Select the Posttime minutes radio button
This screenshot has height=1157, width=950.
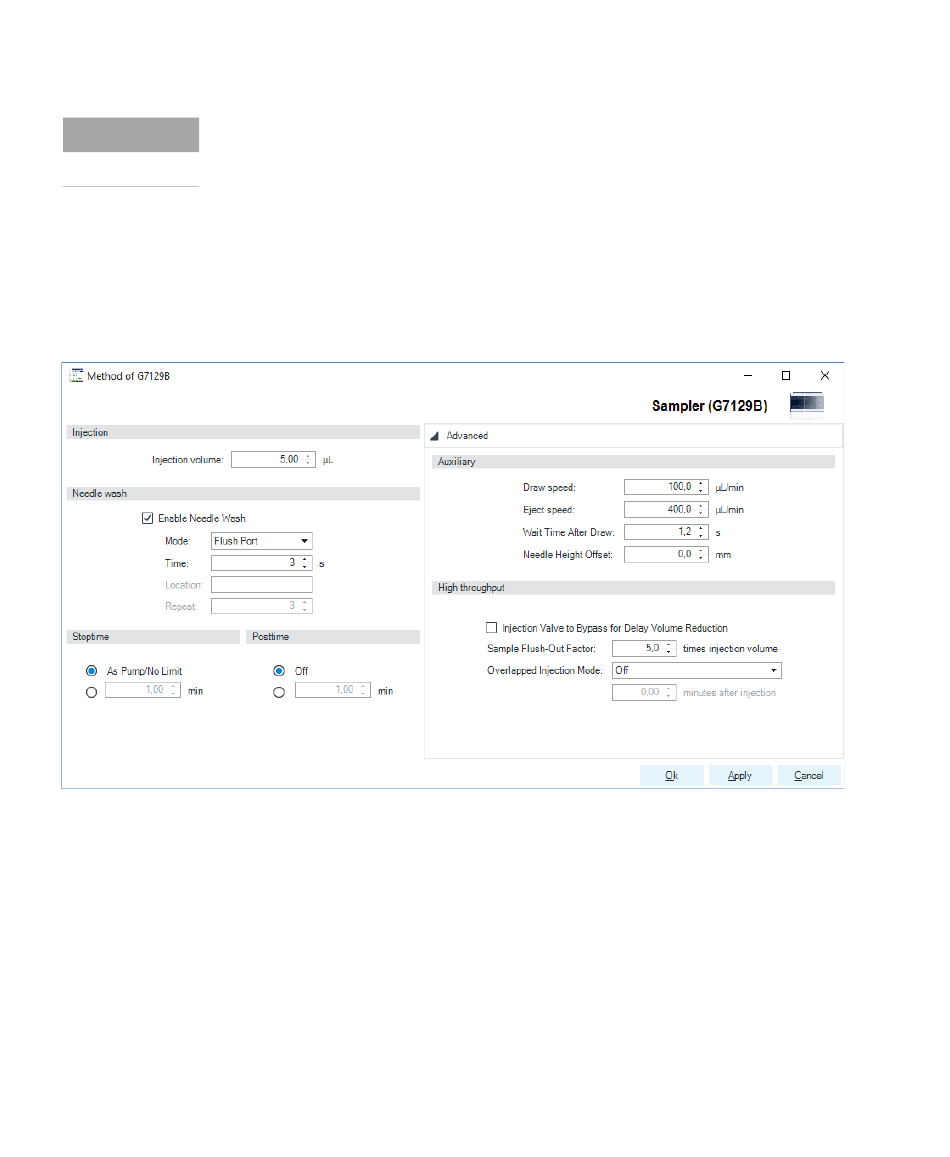[x=279, y=692]
